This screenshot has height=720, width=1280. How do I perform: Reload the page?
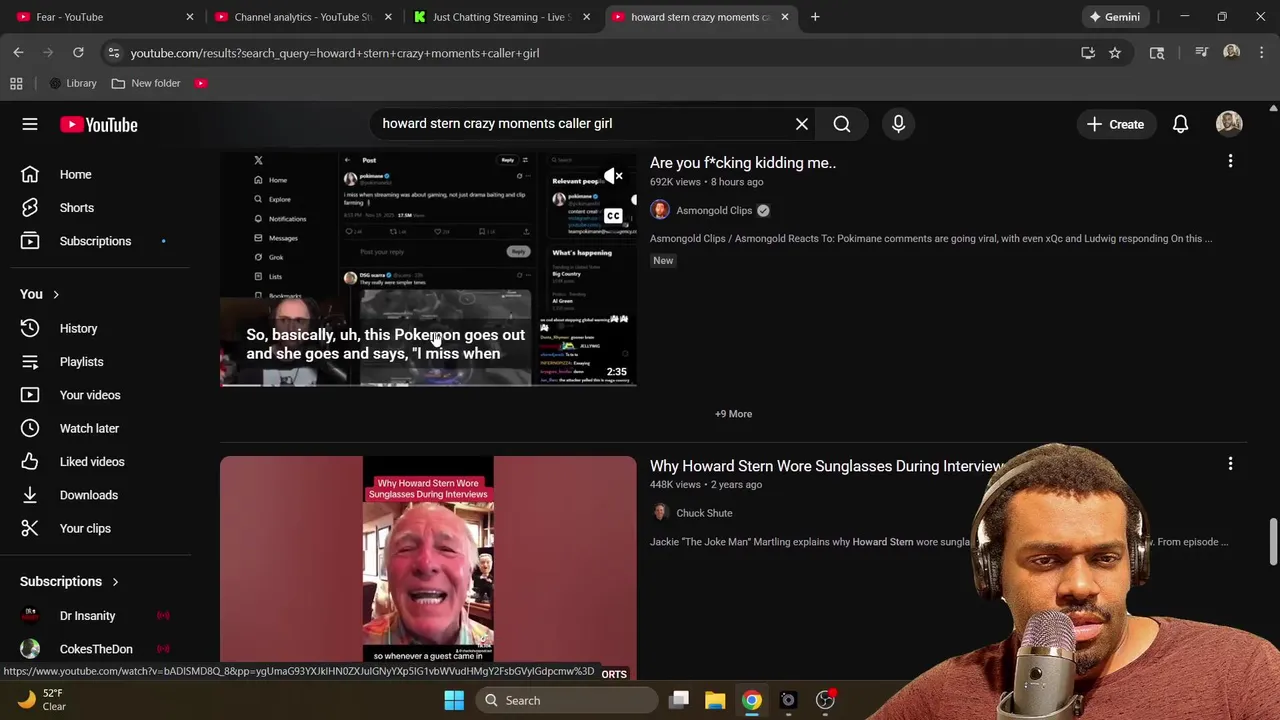pos(78,52)
